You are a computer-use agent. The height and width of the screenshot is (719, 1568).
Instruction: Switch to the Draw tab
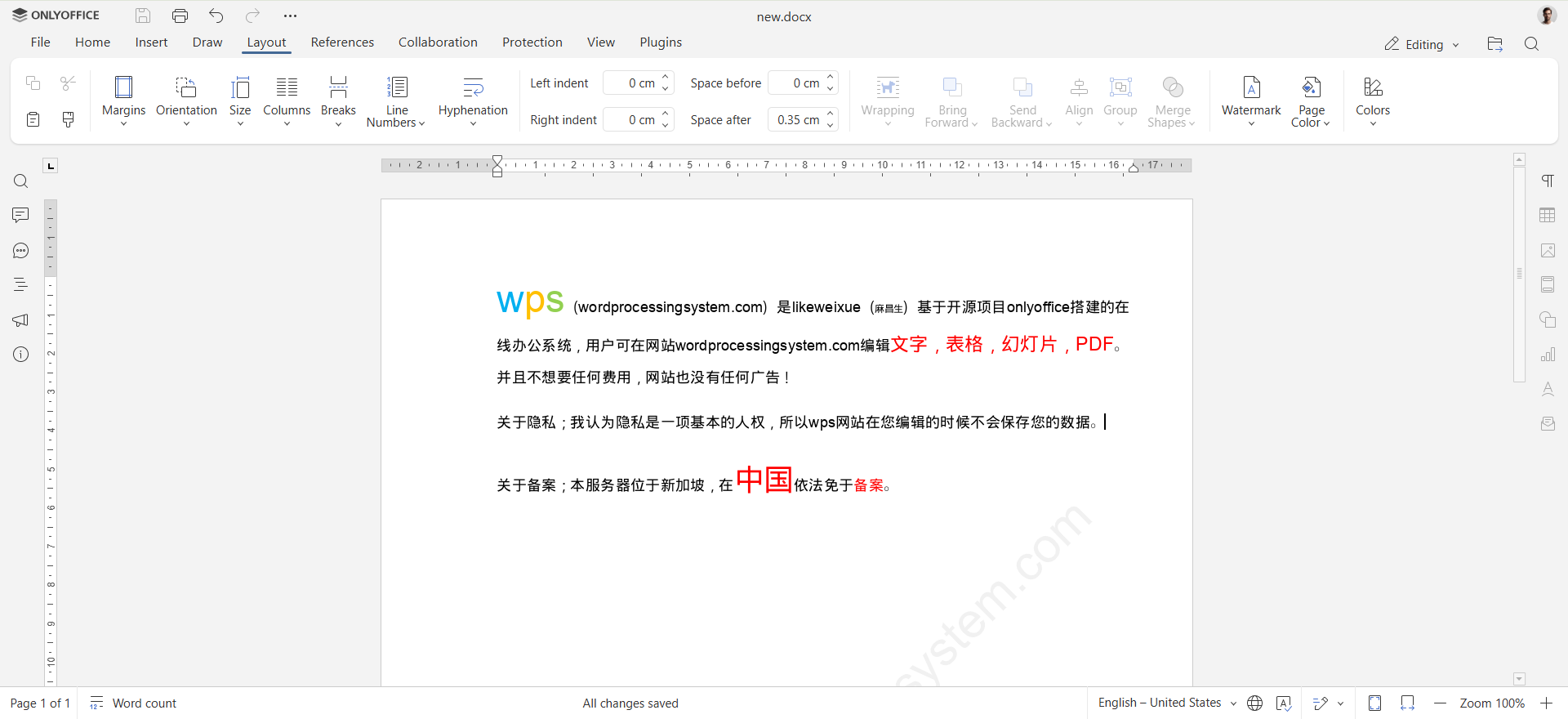[x=207, y=42]
